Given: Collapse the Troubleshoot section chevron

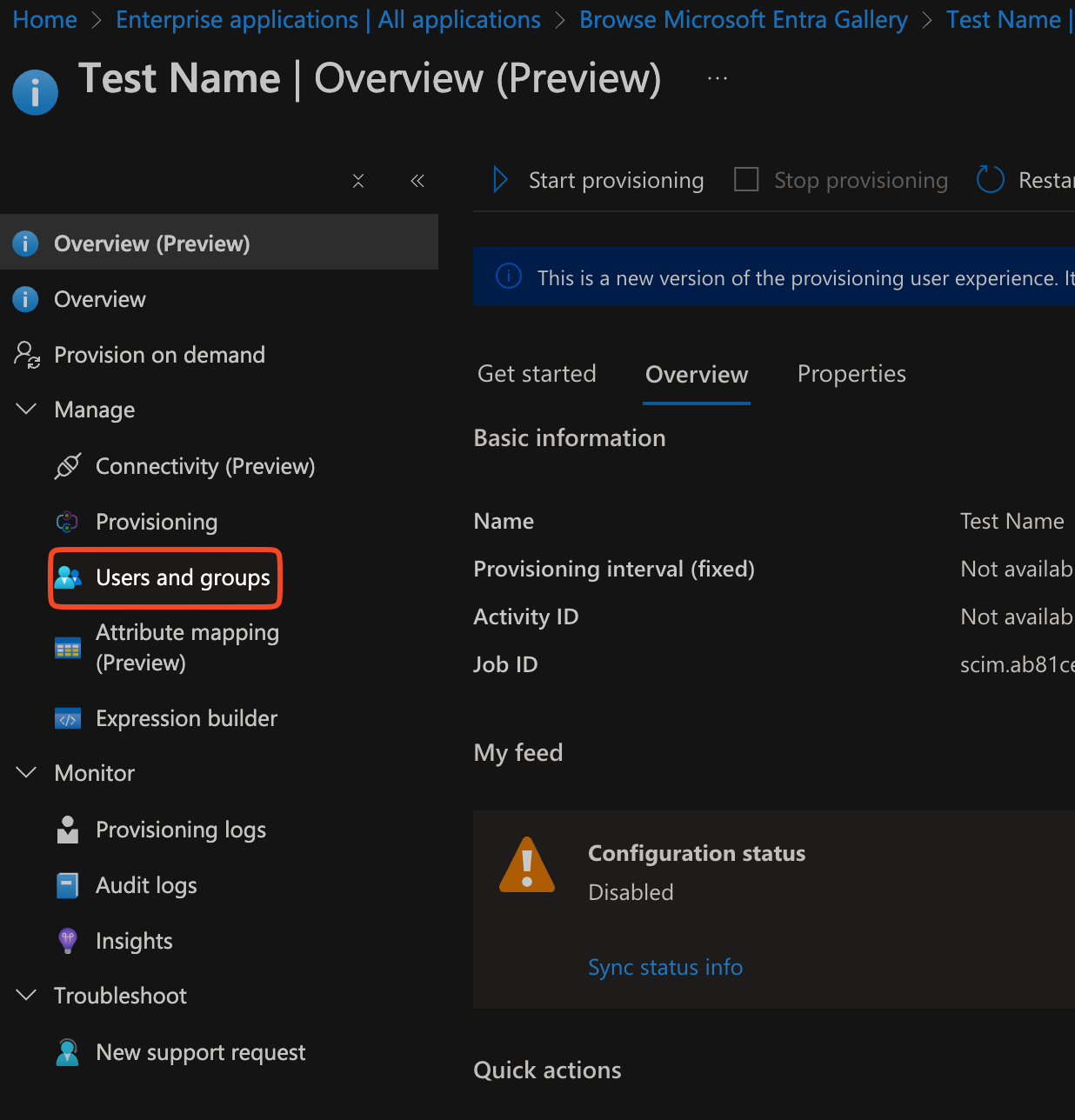Looking at the screenshot, I should click(27, 995).
